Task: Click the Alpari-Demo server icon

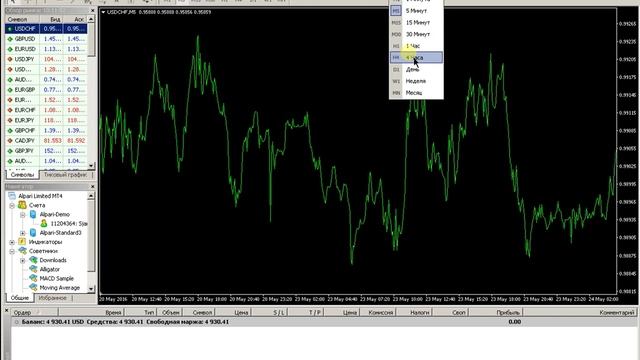Action: tap(33, 214)
